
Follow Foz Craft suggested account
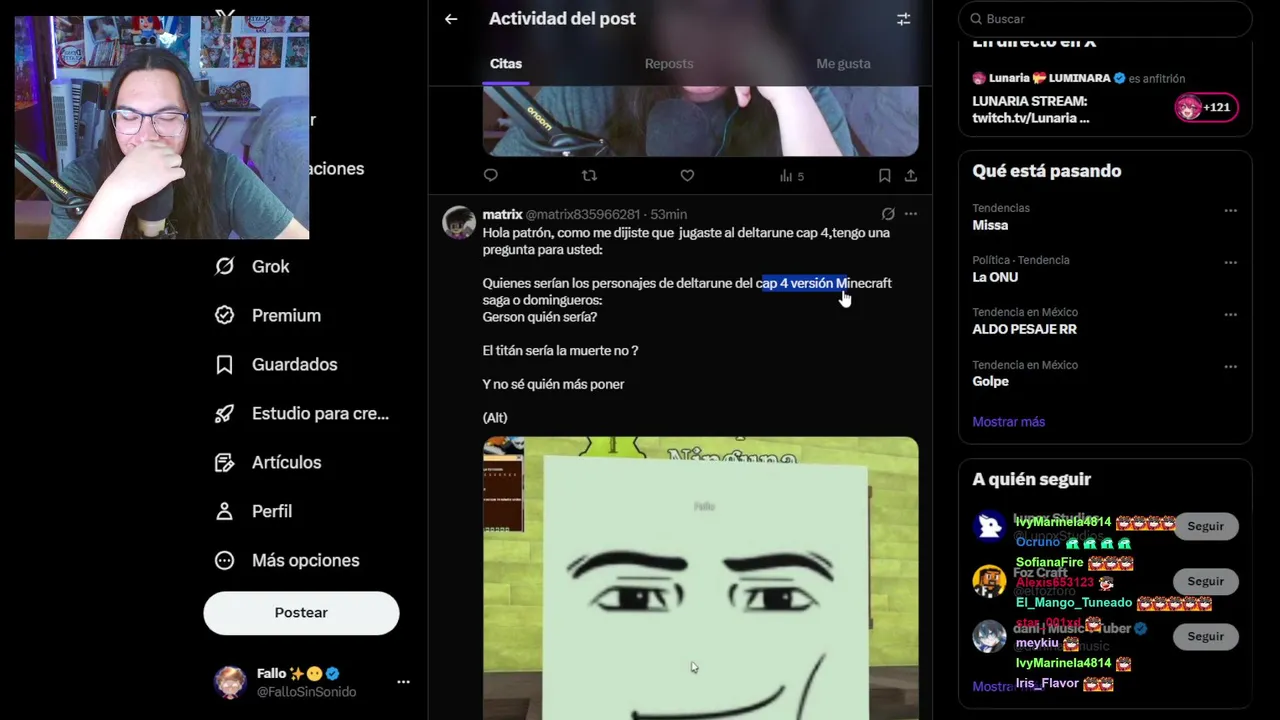(x=1205, y=581)
